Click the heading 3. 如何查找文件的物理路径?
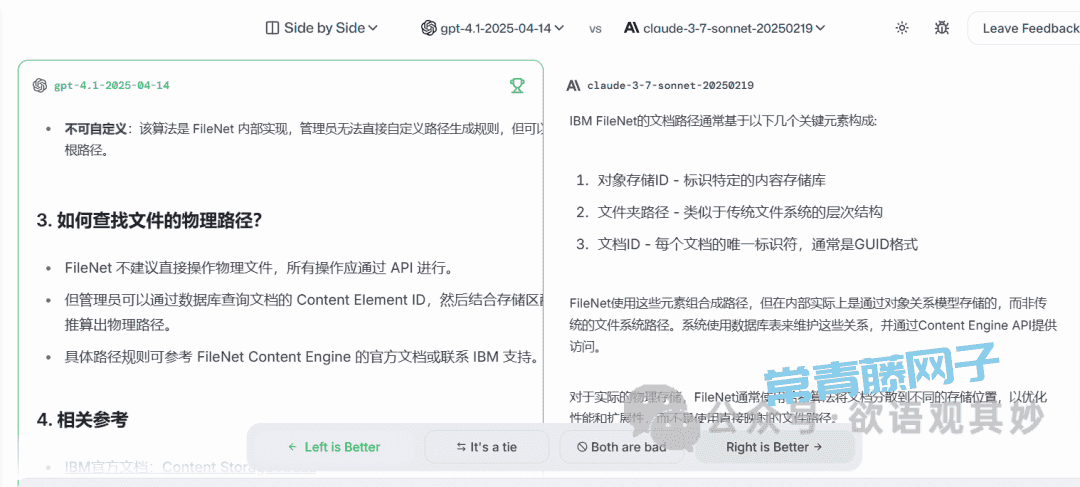 coord(149,220)
